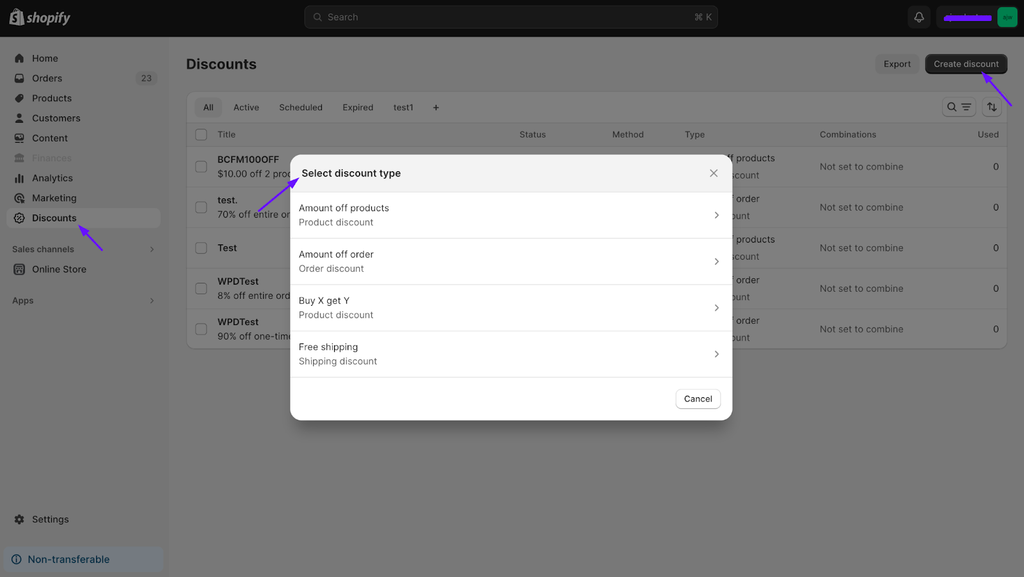Select the checkbox for Test discount
This screenshot has width=1024, height=577.
pos(201,248)
